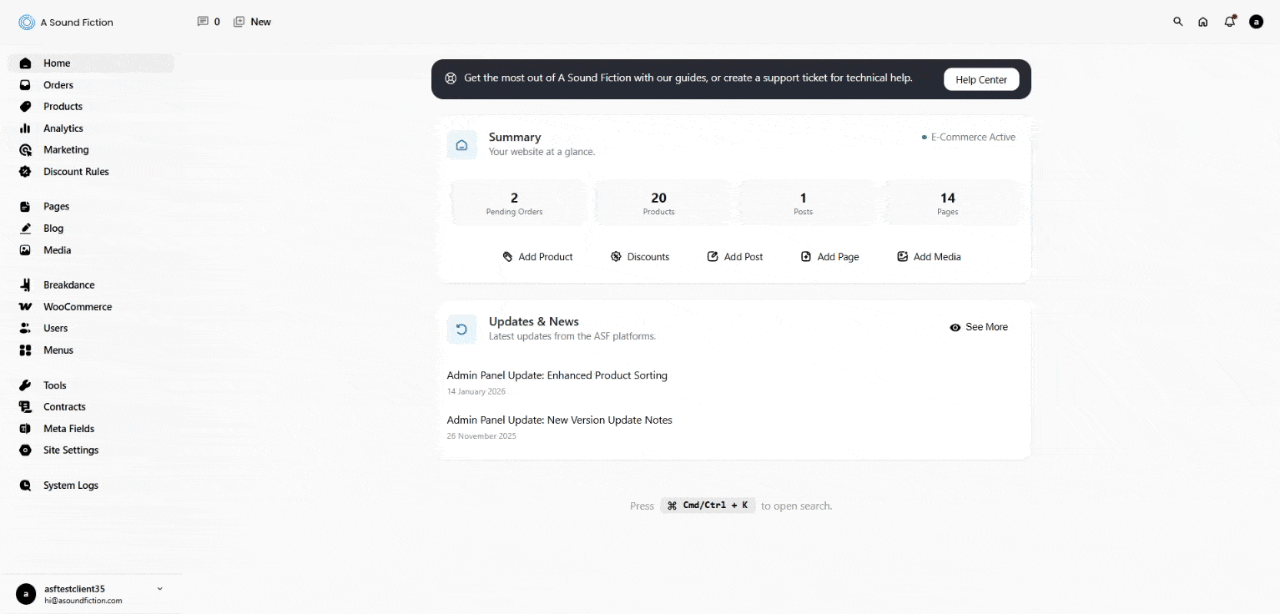Viewport: 1280px width, 614px height.
Task: Click the home icon in top right
Action: pyautogui.click(x=1203, y=22)
